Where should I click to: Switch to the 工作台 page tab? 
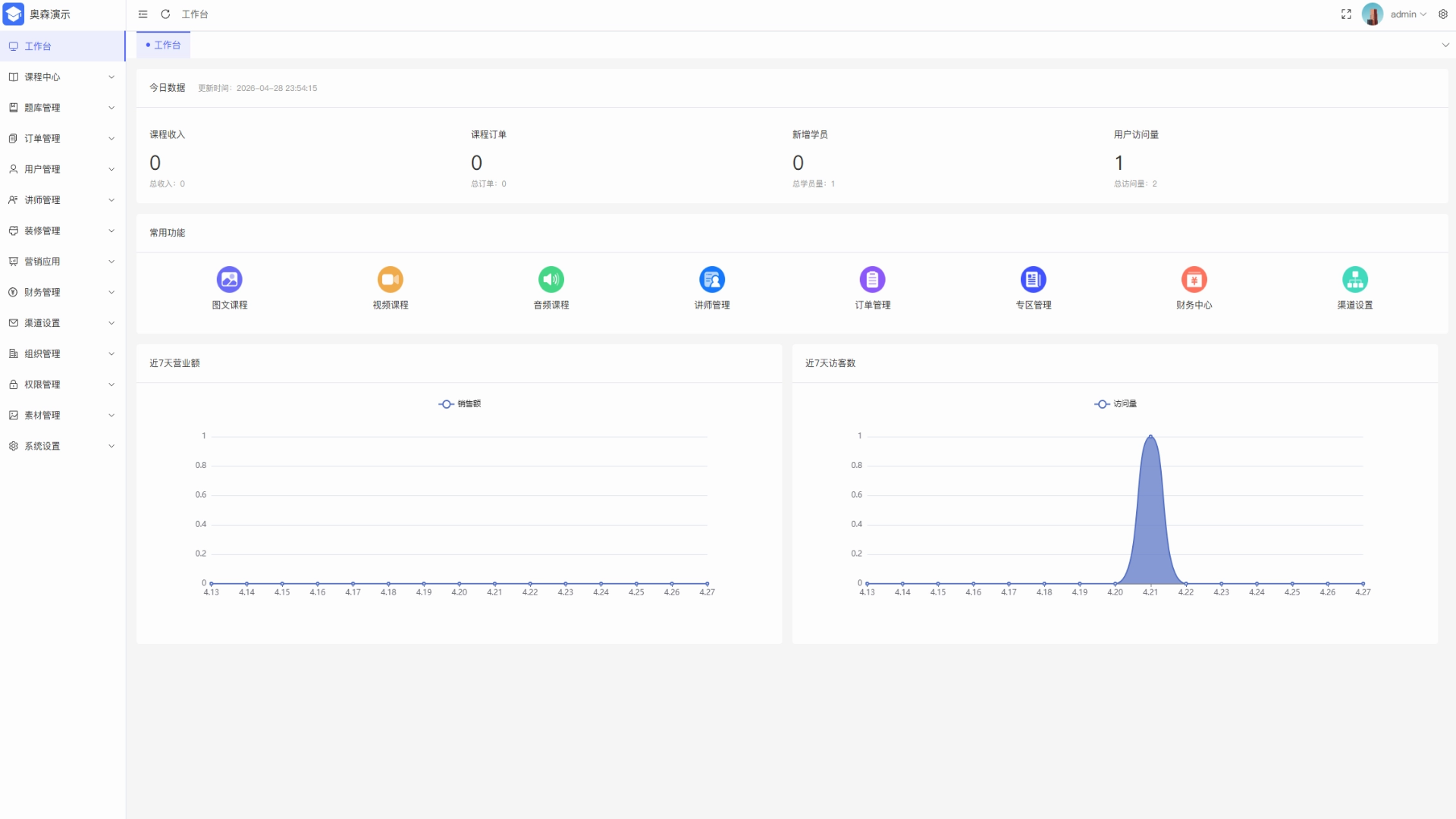click(x=164, y=45)
